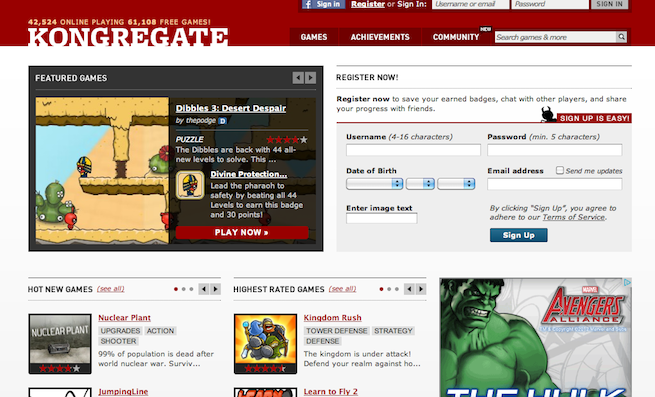Click the developer badge next to thepodge

(223, 121)
